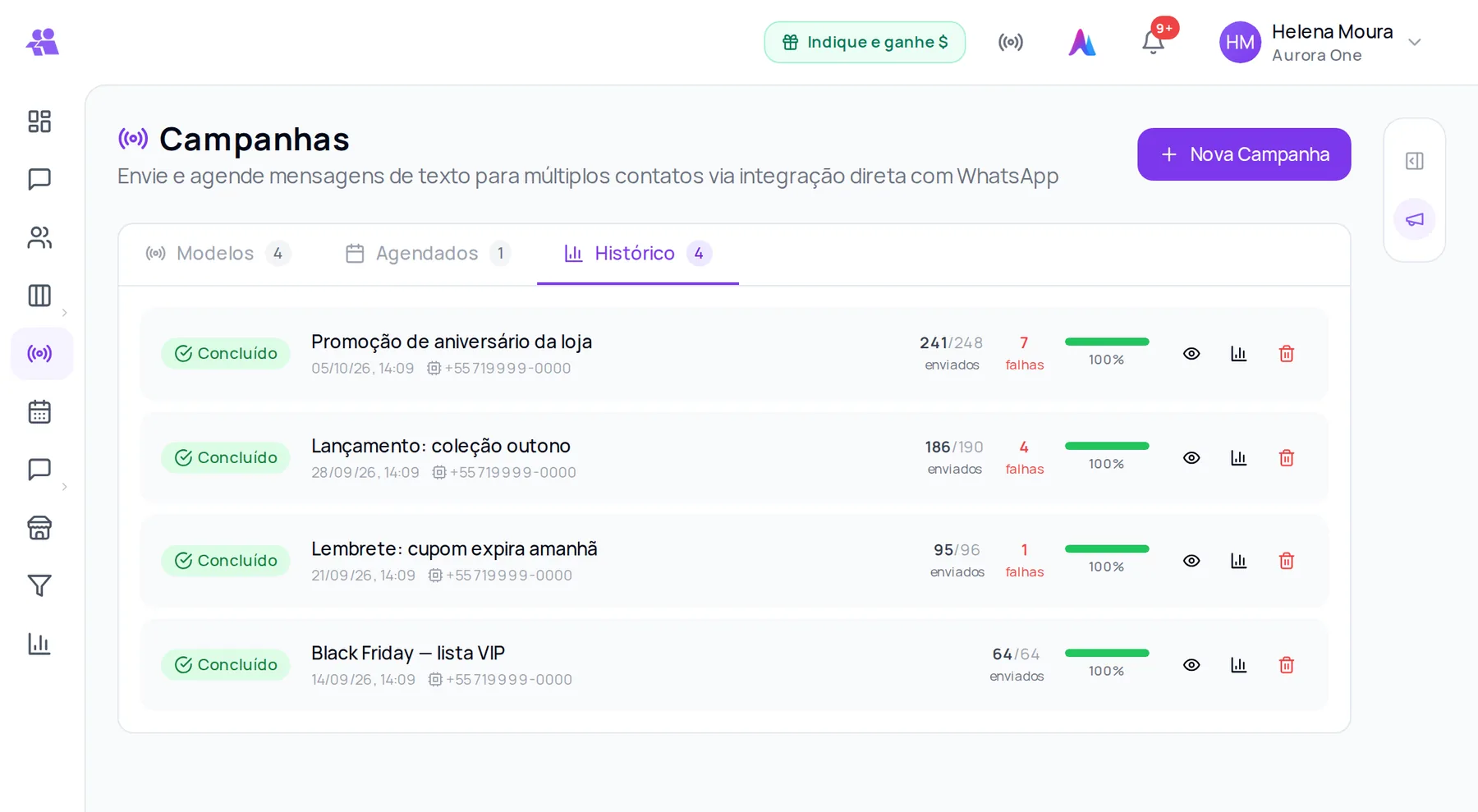View details of Lembrete: cupom expira amanhã
1478x812 pixels.
point(1191,561)
